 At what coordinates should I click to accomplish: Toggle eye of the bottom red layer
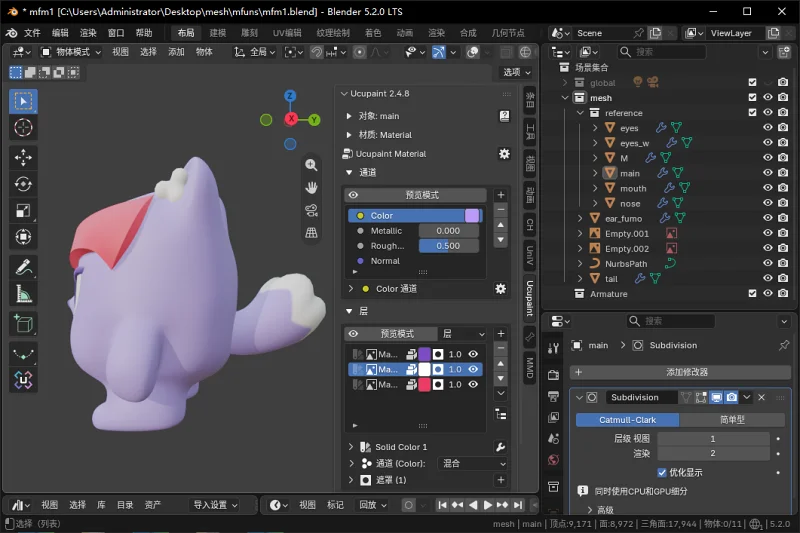473,385
